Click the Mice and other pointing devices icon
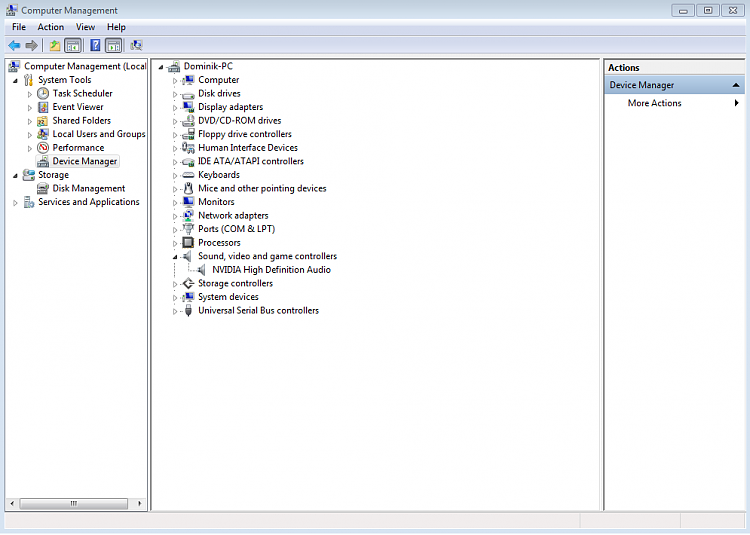The width and height of the screenshot is (750, 535). (188, 188)
